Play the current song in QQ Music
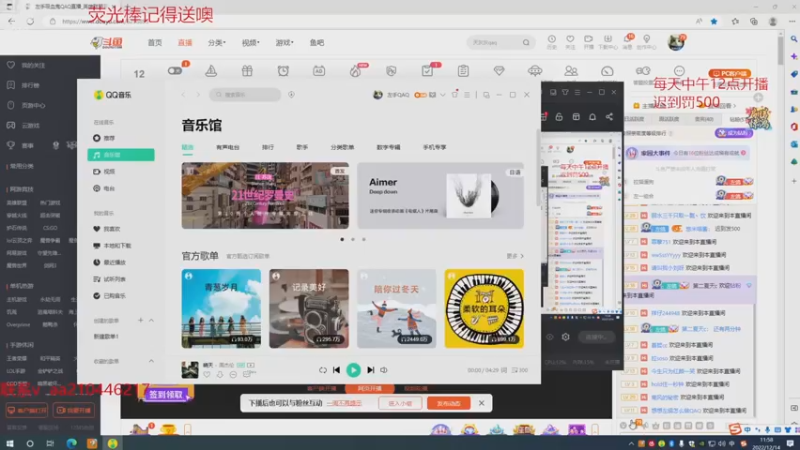 353,370
